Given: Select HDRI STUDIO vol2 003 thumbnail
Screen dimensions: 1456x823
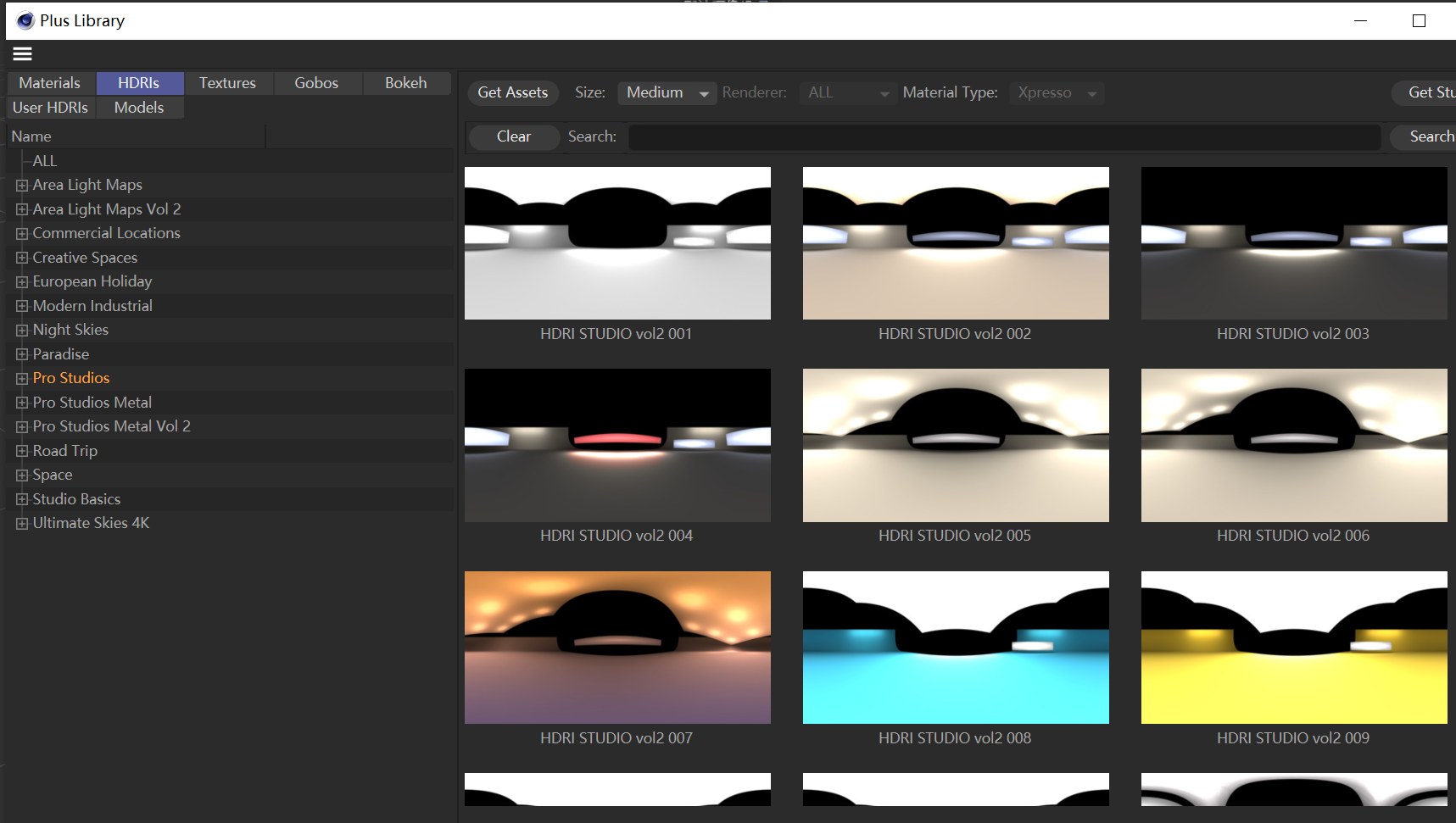Looking at the screenshot, I should pos(1294,243).
